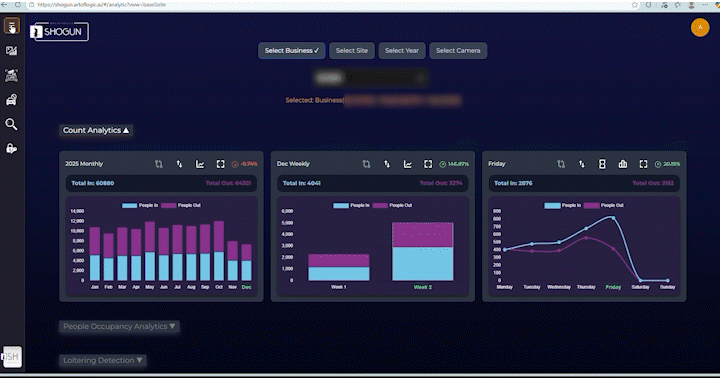720x380 pixels.
Task: Toggle People Out legend on the 2025 Monthly chart
Action: [181, 205]
